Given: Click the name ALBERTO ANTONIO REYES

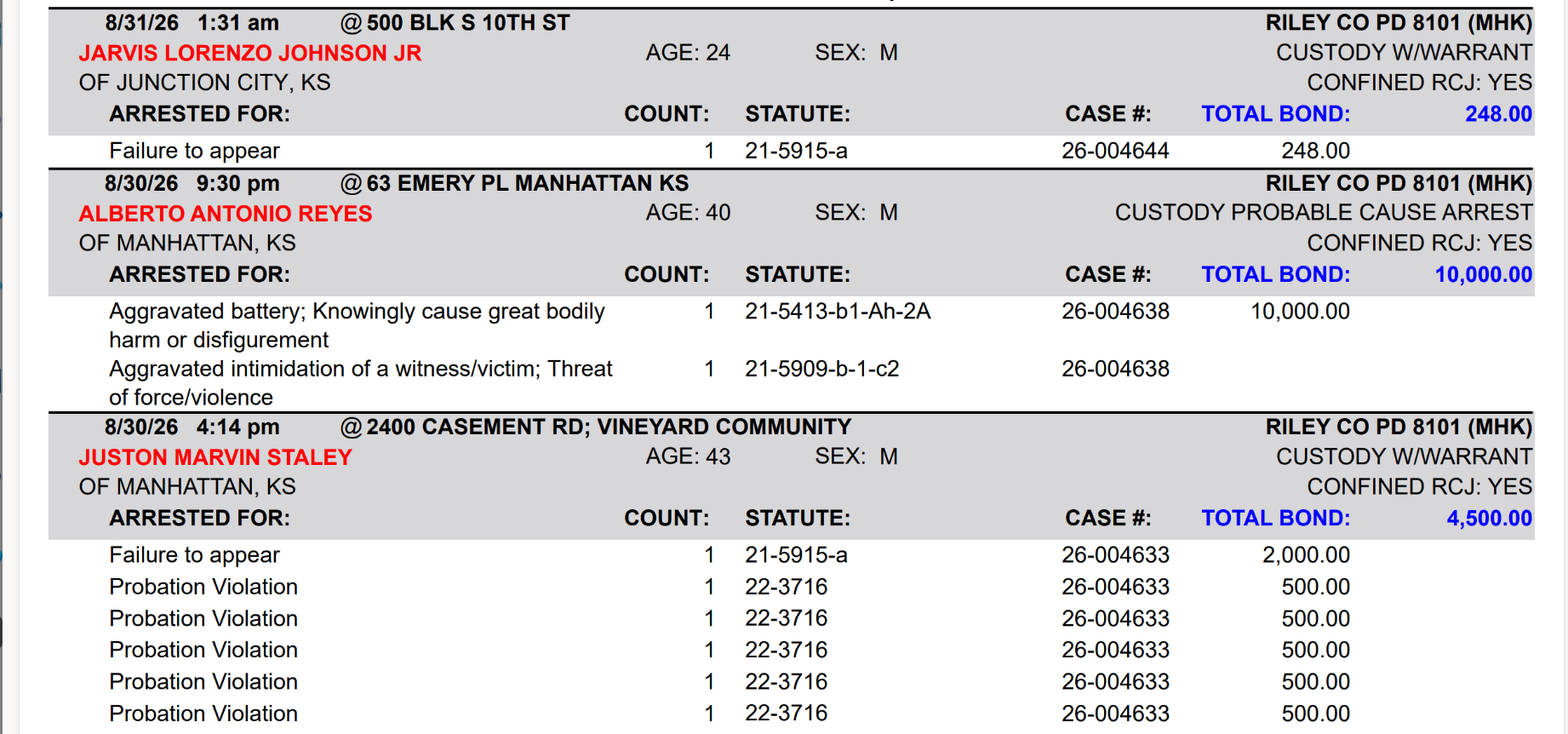Looking at the screenshot, I should coord(226,214).
